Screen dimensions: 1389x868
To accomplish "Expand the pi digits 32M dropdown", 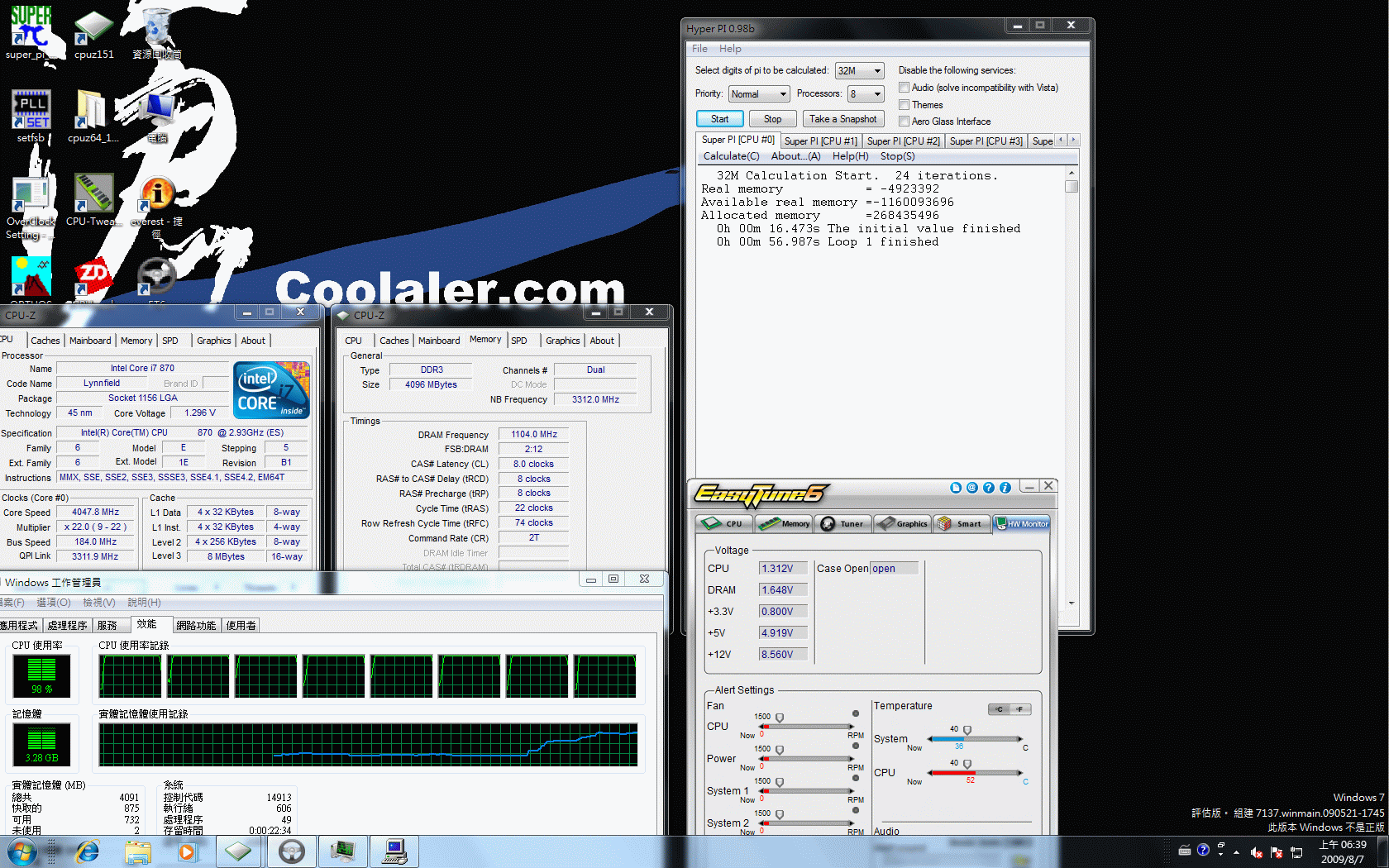I will (x=877, y=71).
